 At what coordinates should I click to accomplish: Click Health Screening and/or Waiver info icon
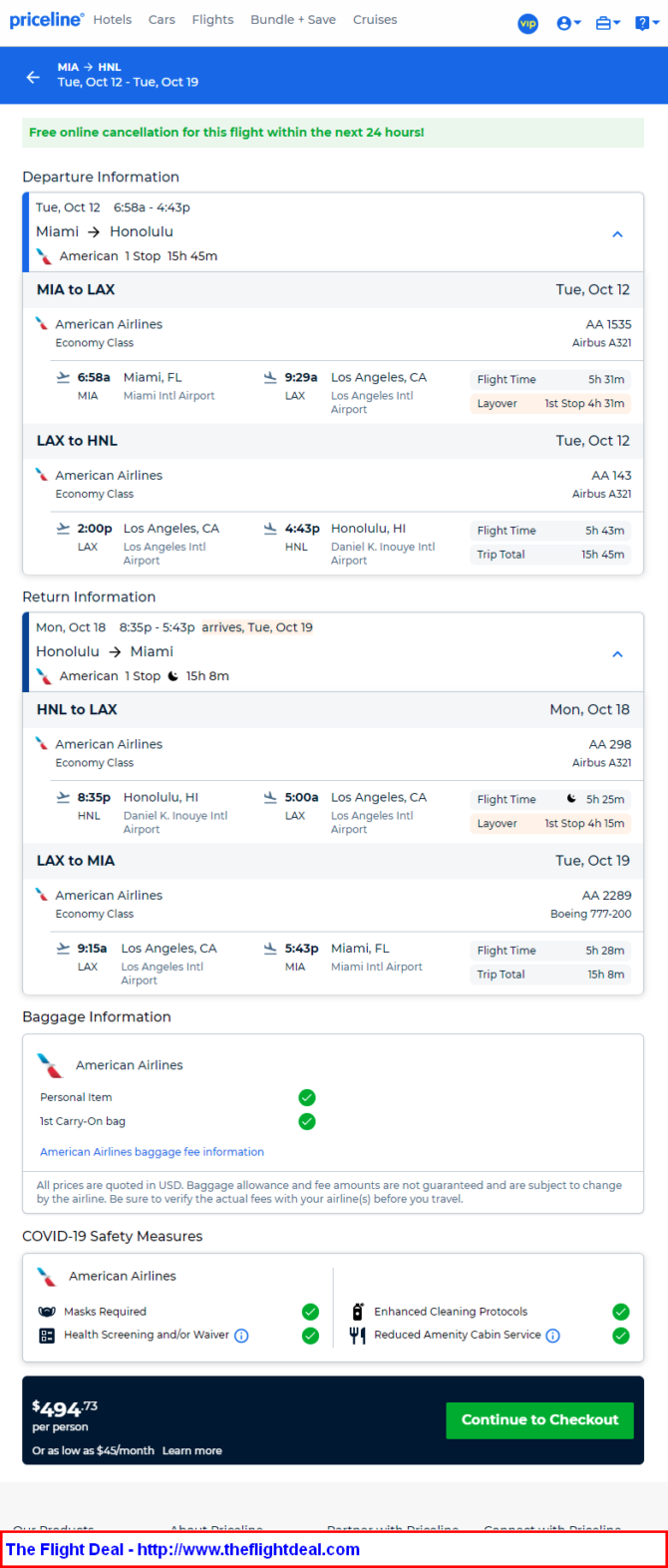241,1336
